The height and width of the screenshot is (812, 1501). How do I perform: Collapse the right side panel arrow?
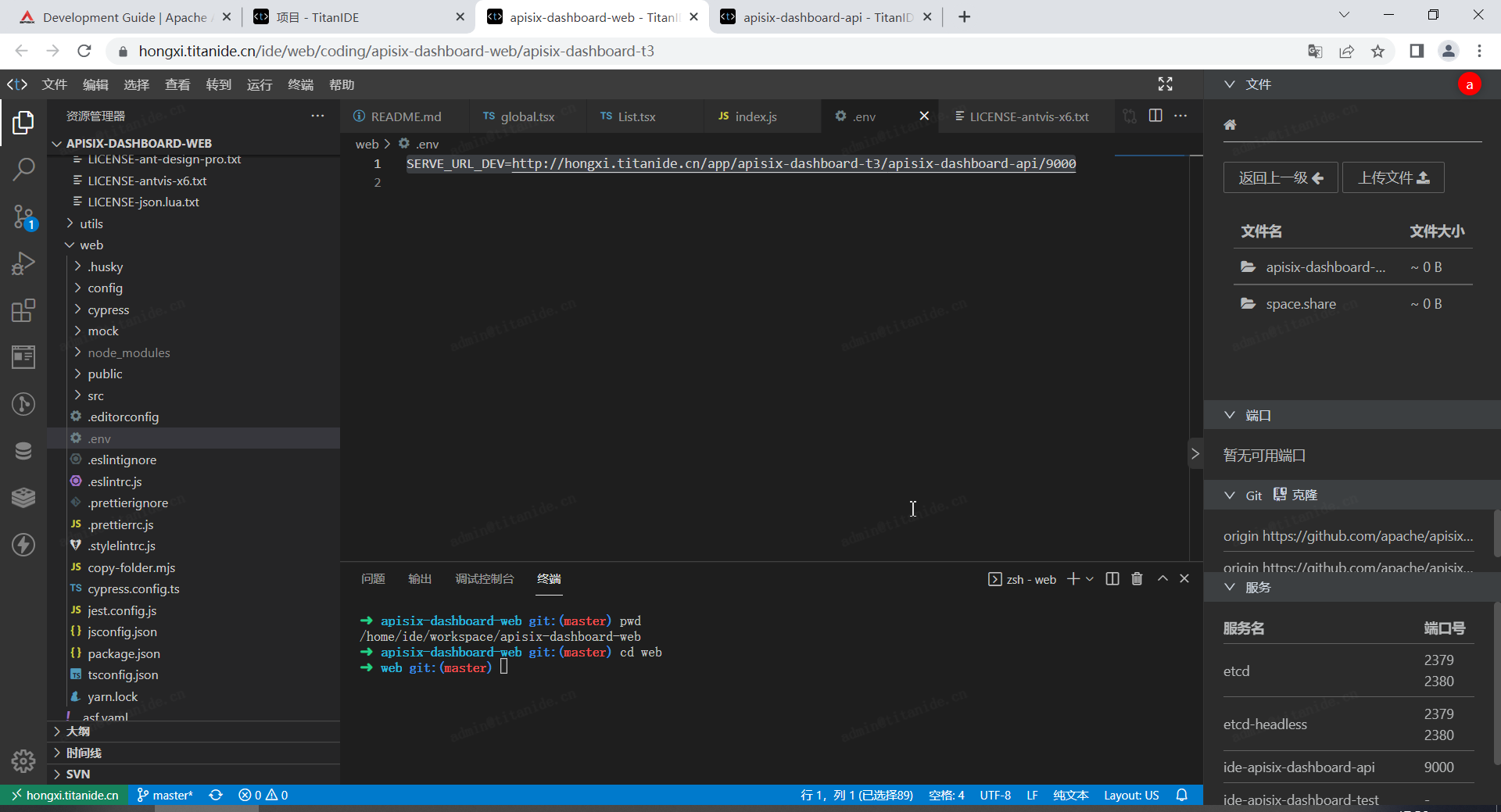tap(1195, 454)
